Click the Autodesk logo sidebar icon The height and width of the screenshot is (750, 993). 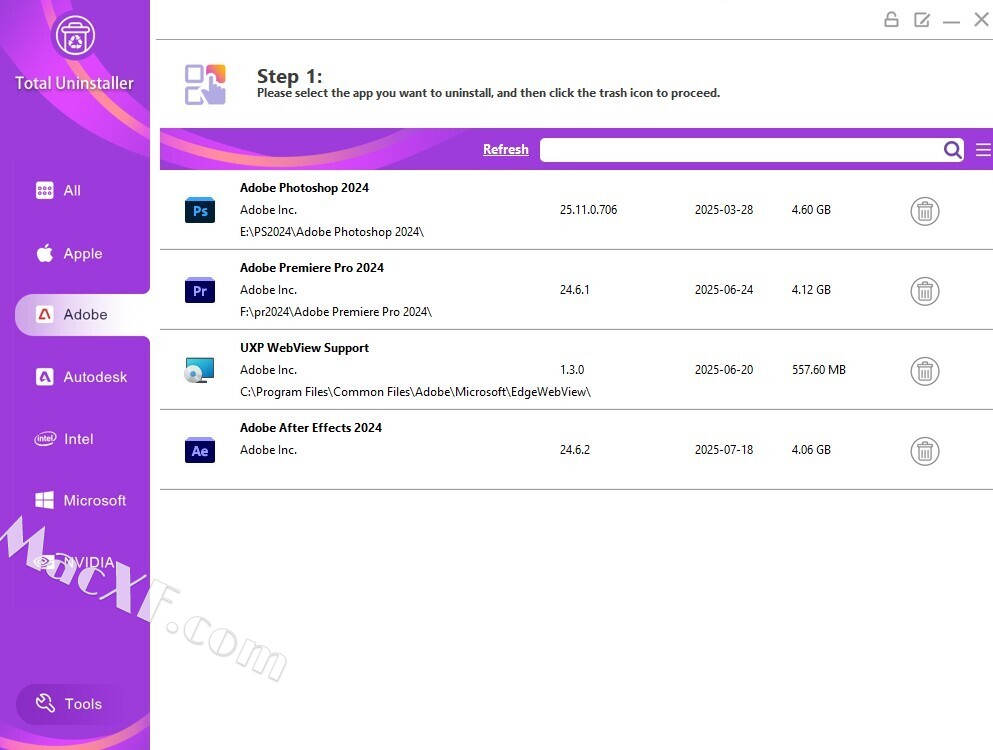click(x=44, y=377)
